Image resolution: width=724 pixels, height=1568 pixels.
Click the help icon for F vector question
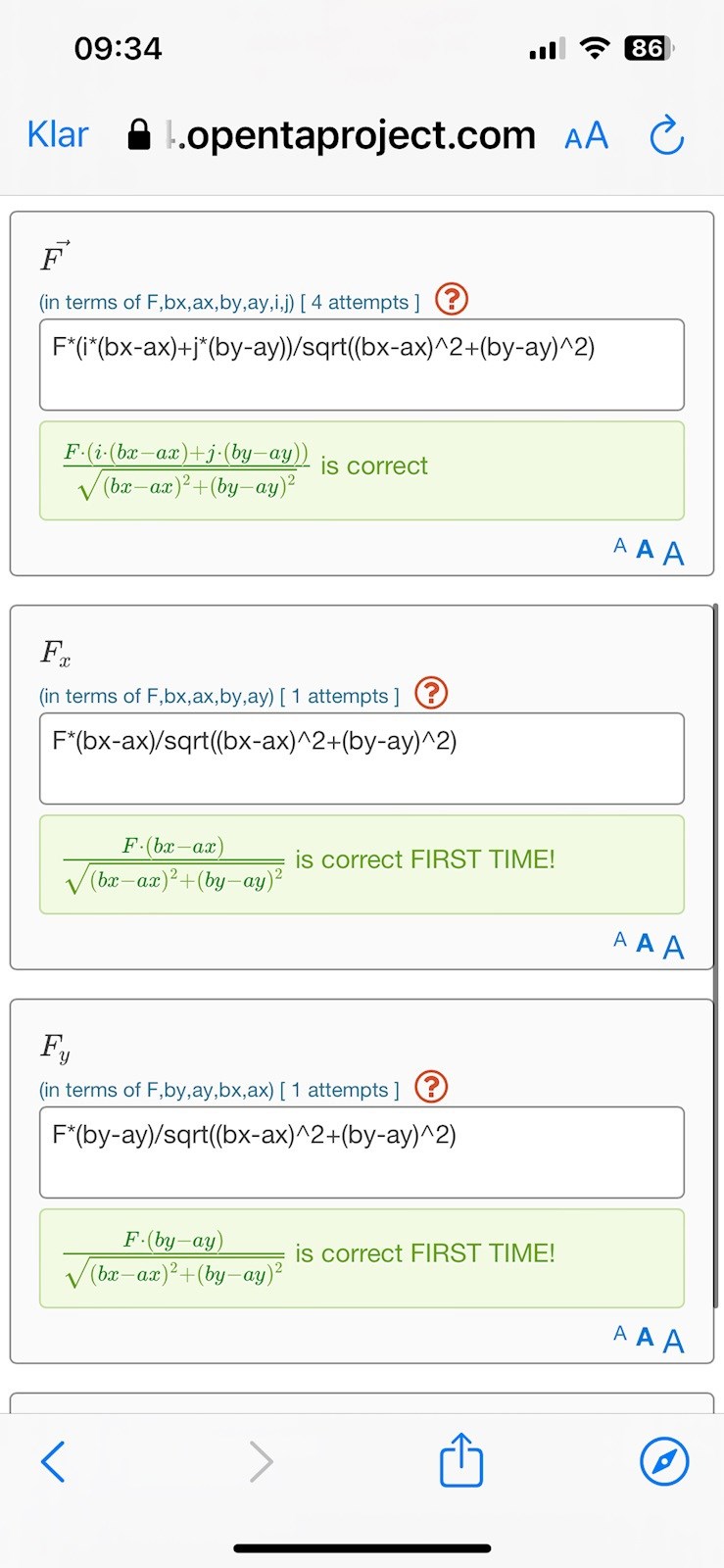click(x=451, y=299)
